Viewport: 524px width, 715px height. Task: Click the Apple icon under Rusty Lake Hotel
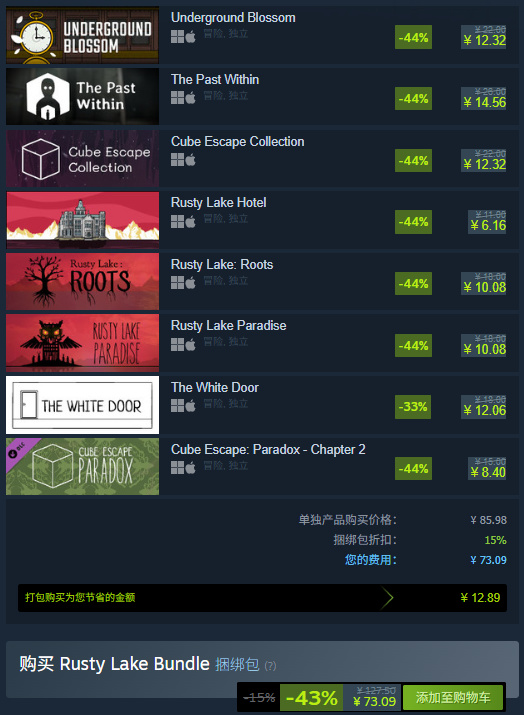tap(191, 222)
